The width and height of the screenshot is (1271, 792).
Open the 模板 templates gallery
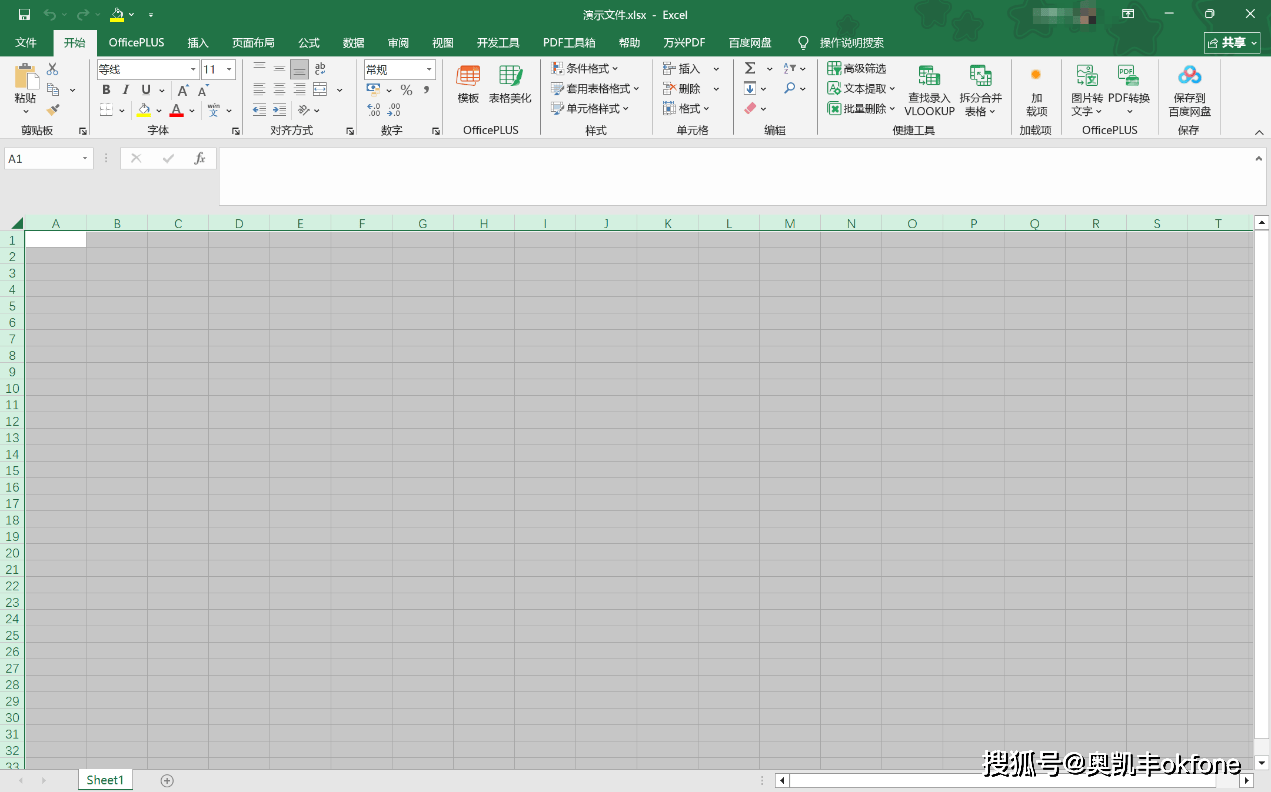[x=468, y=84]
